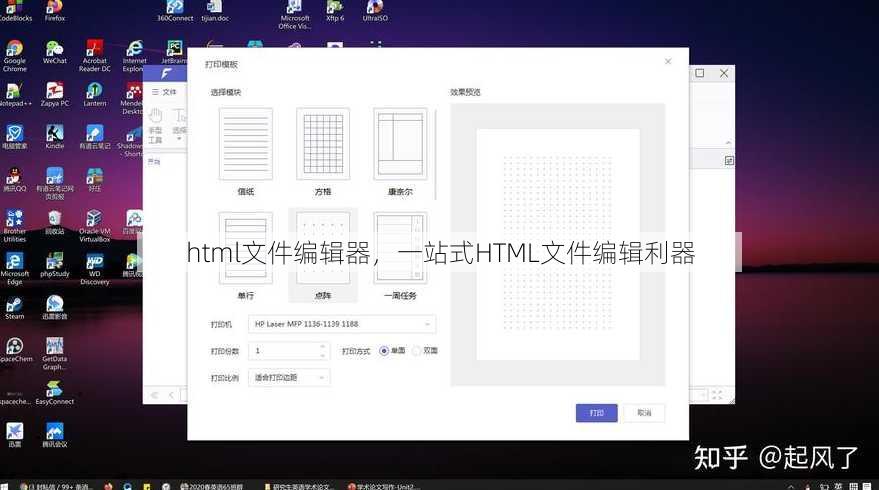This screenshot has height=490, width=879.
Task: Close the 打印模板 dialog with X
Action: tap(668, 61)
